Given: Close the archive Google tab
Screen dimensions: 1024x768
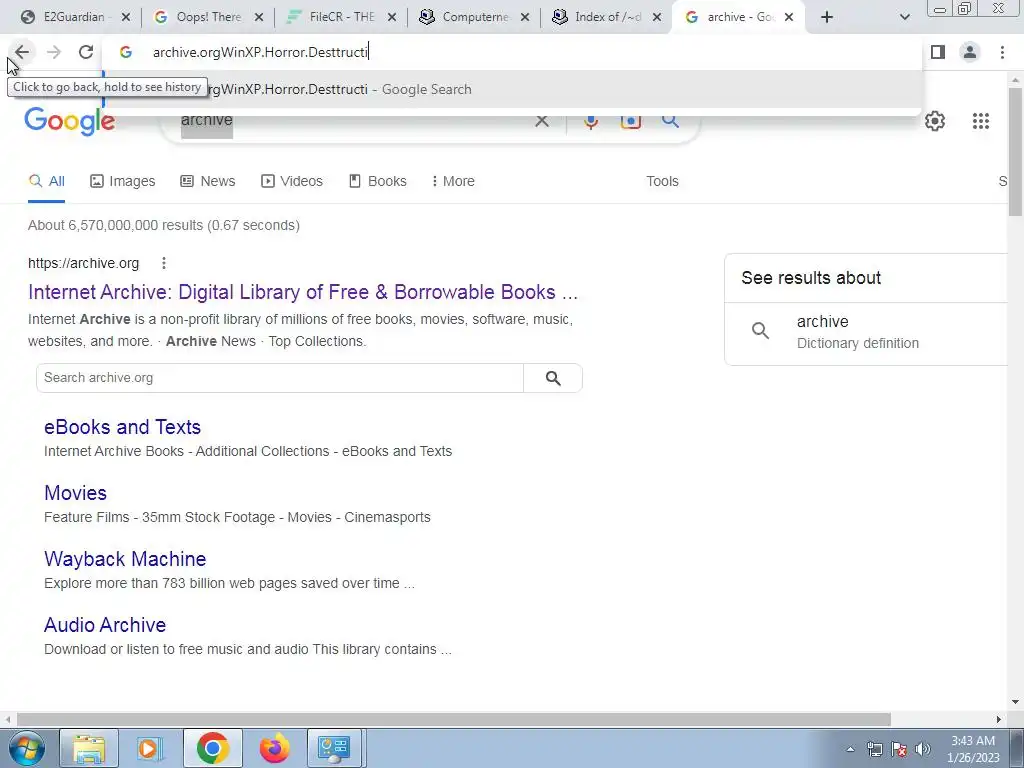Looking at the screenshot, I should point(789,18).
